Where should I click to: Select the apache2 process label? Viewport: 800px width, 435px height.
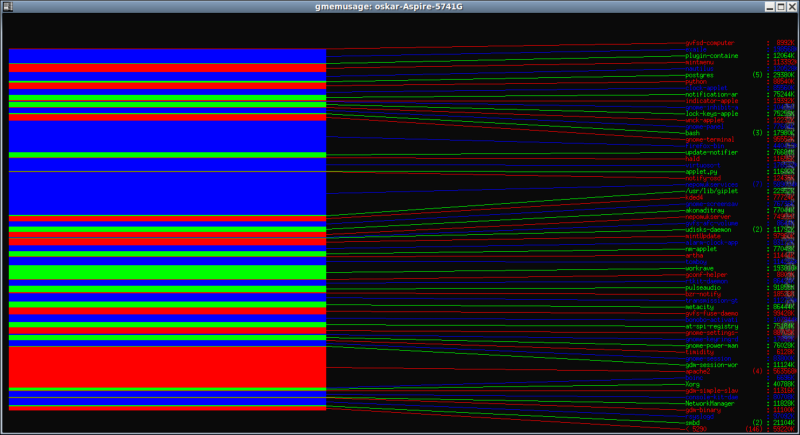tap(697, 372)
